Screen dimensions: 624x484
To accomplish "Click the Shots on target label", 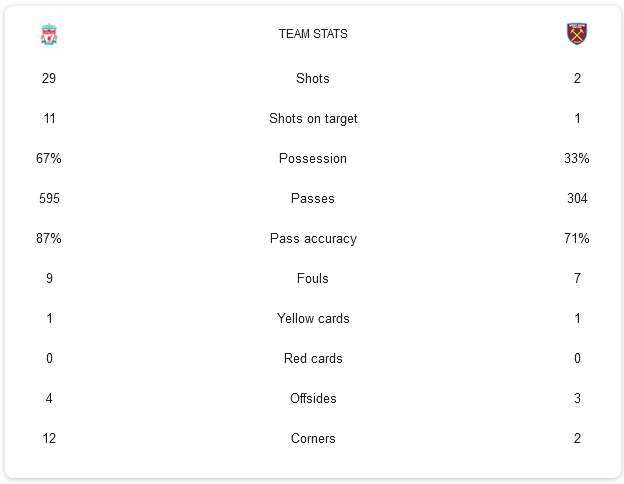I will click(x=313, y=119).
